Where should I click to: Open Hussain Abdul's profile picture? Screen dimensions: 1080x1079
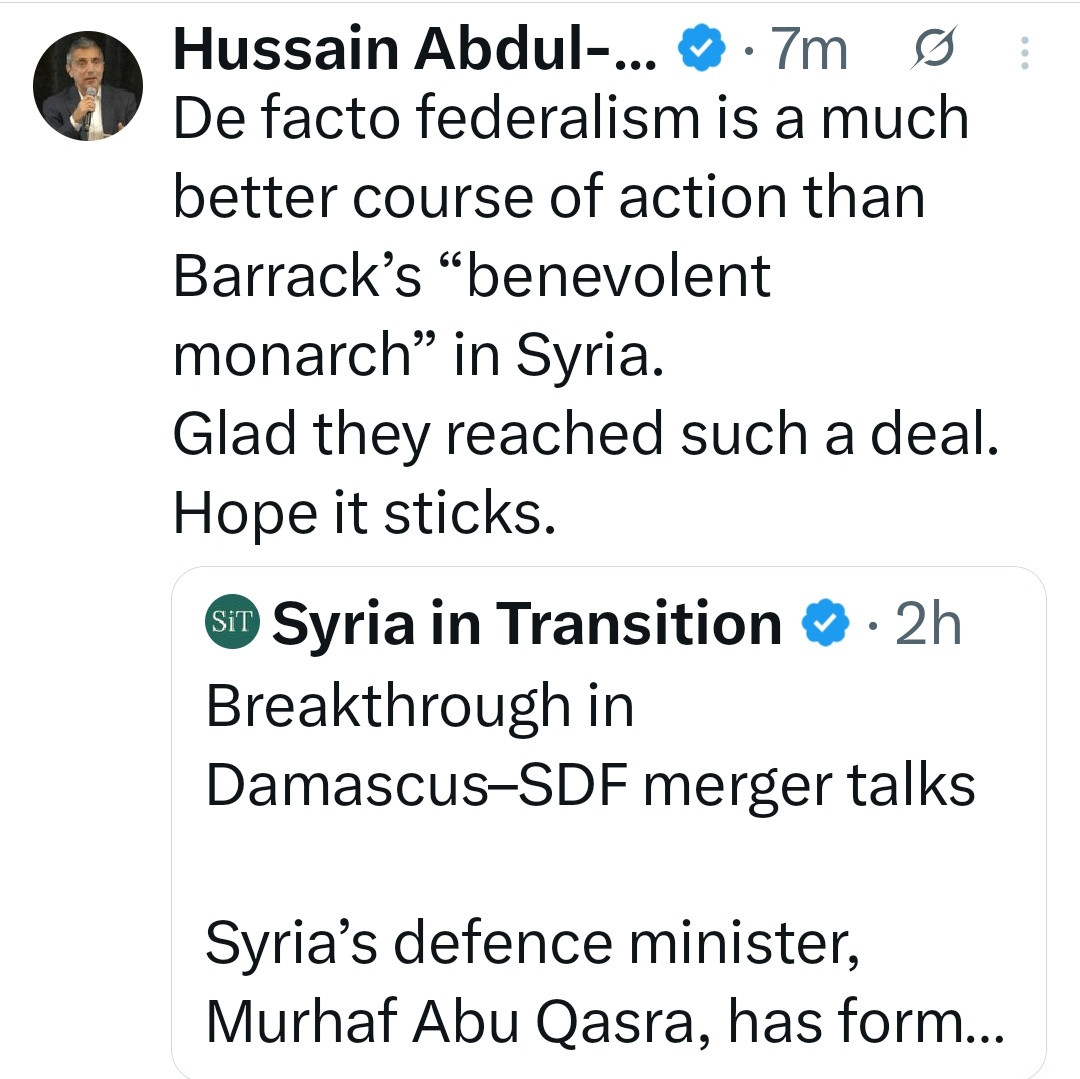[87, 86]
